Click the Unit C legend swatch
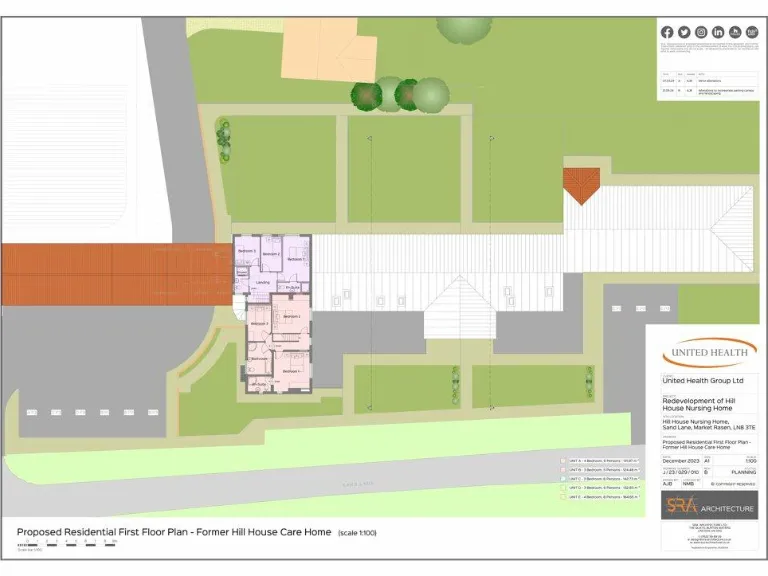Viewport: 768px width, 576px height. [562, 479]
